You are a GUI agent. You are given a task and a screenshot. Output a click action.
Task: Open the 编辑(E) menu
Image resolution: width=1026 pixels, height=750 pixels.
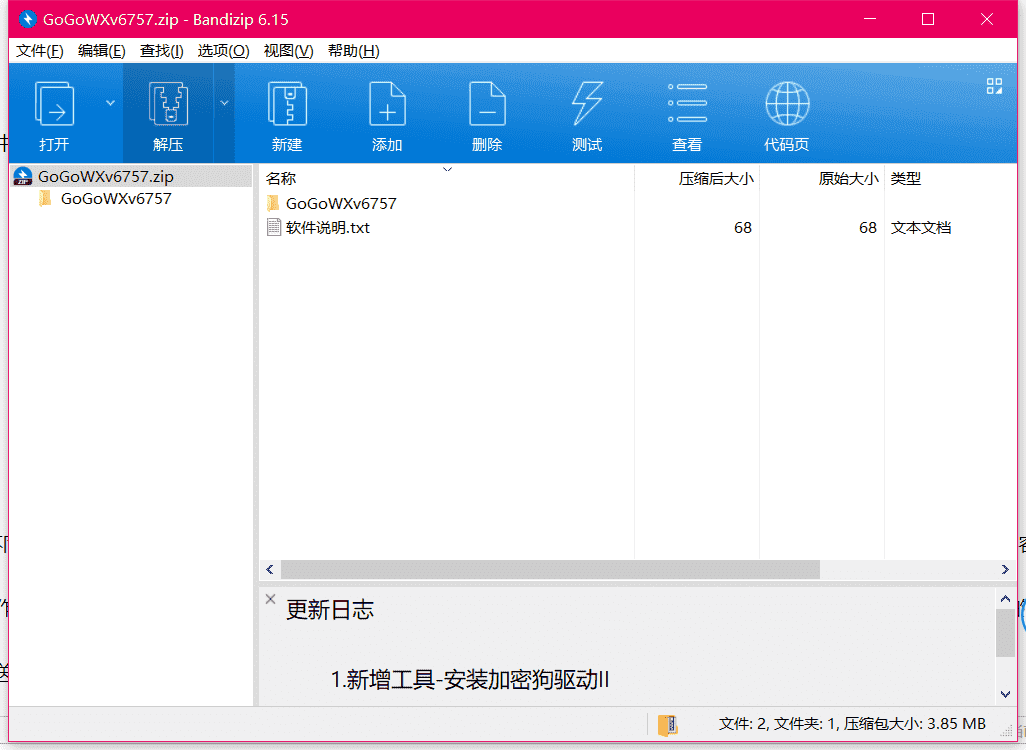pyautogui.click(x=101, y=51)
